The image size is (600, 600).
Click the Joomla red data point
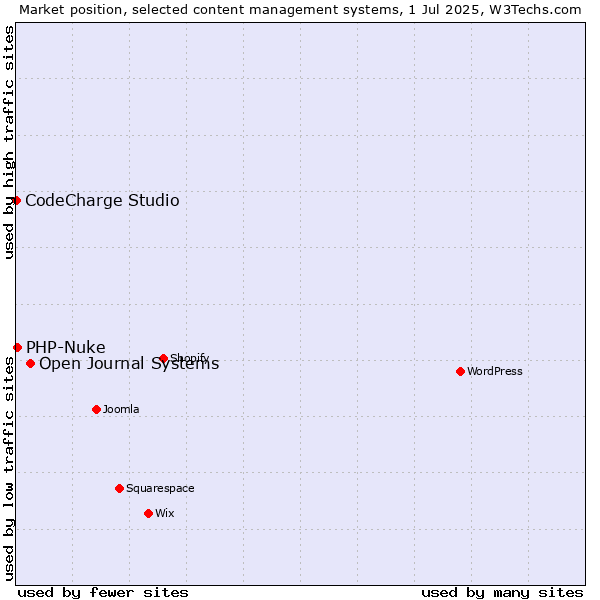point(96,409)
